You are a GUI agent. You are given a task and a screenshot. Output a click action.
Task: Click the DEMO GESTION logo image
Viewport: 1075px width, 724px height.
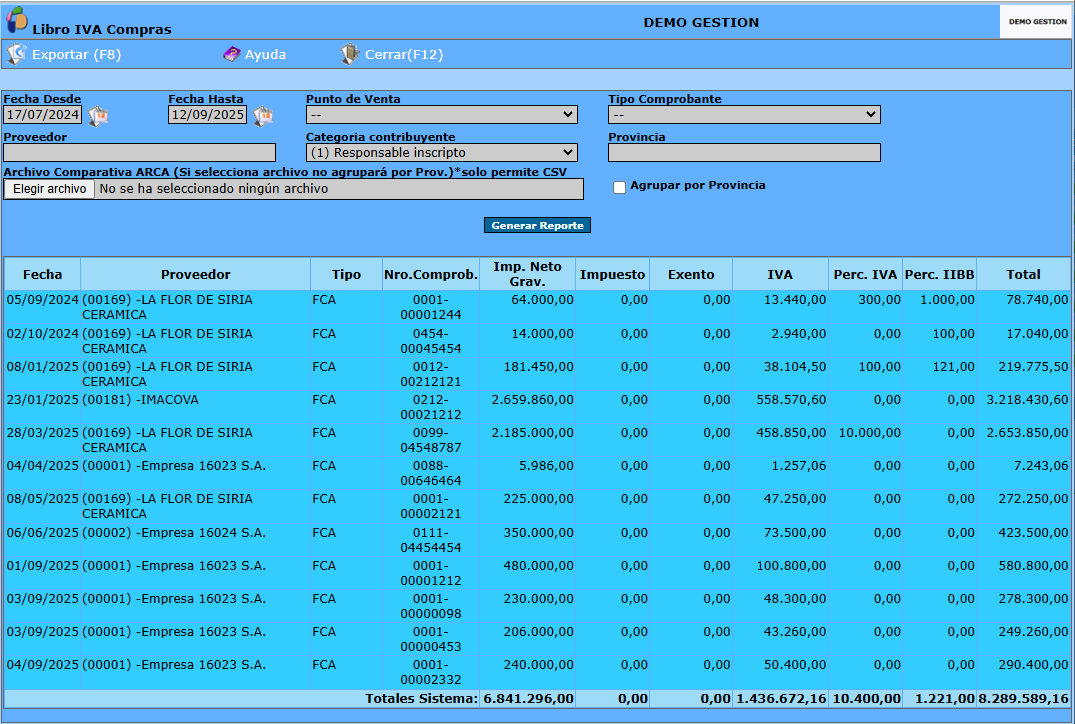1037,22
